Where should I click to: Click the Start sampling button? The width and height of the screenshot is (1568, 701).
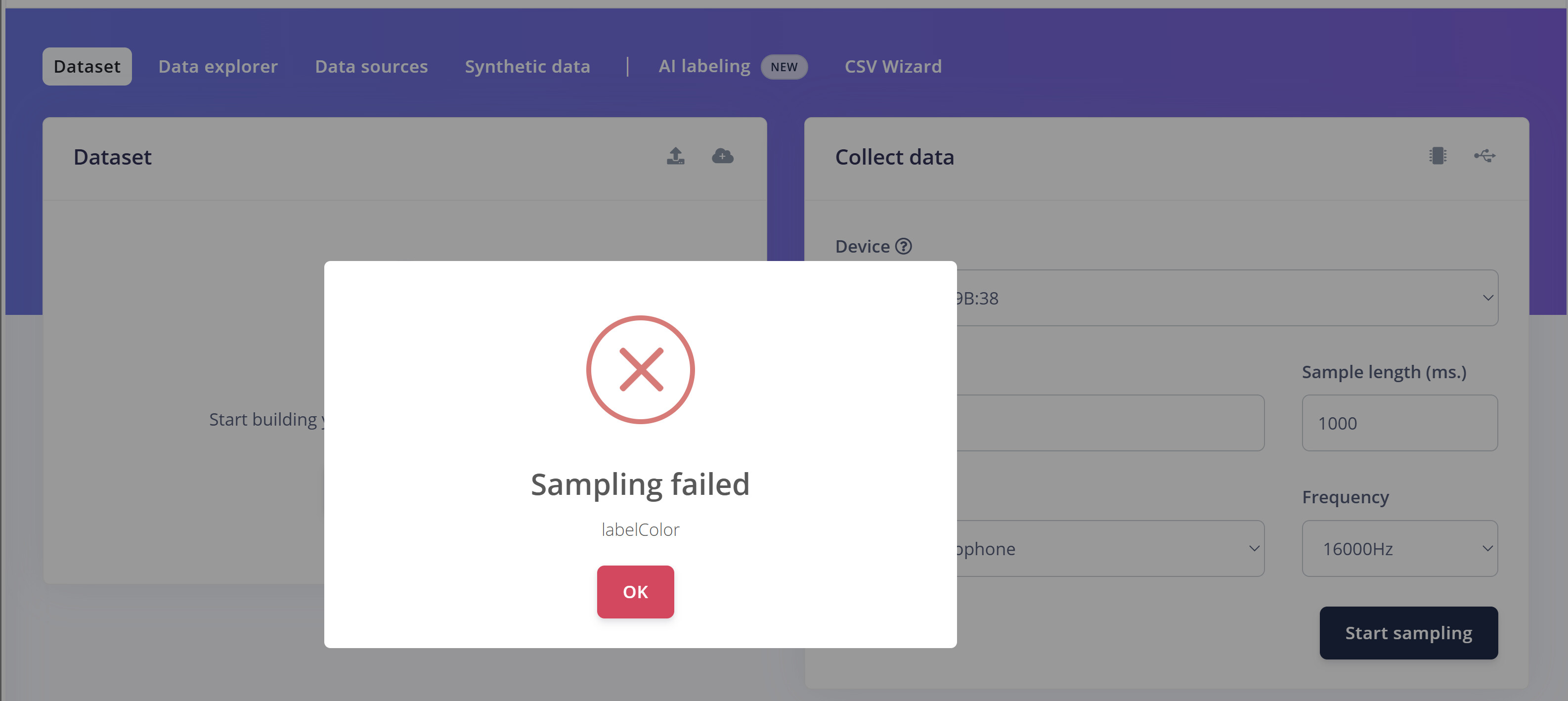(1408, 633)
